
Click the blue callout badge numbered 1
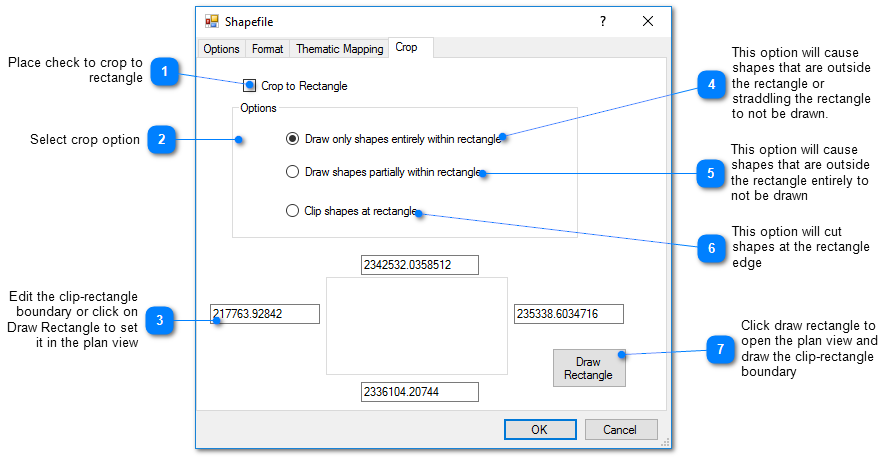coord(164,72)
